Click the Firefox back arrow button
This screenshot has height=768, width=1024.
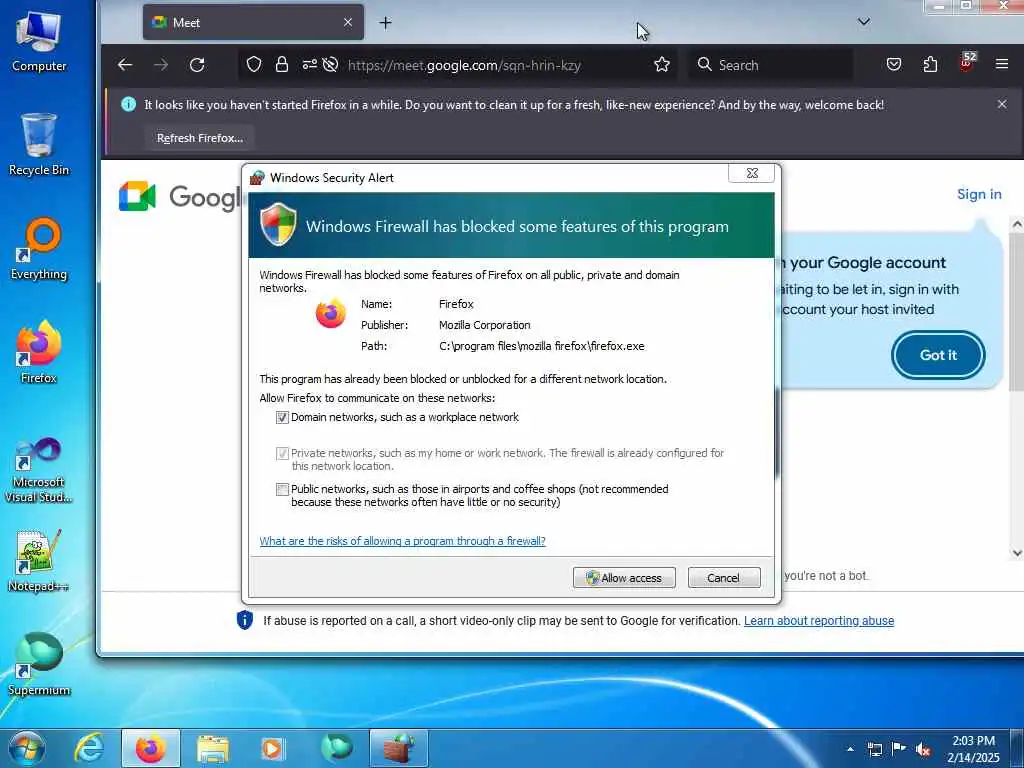click(x=125, y=65)
